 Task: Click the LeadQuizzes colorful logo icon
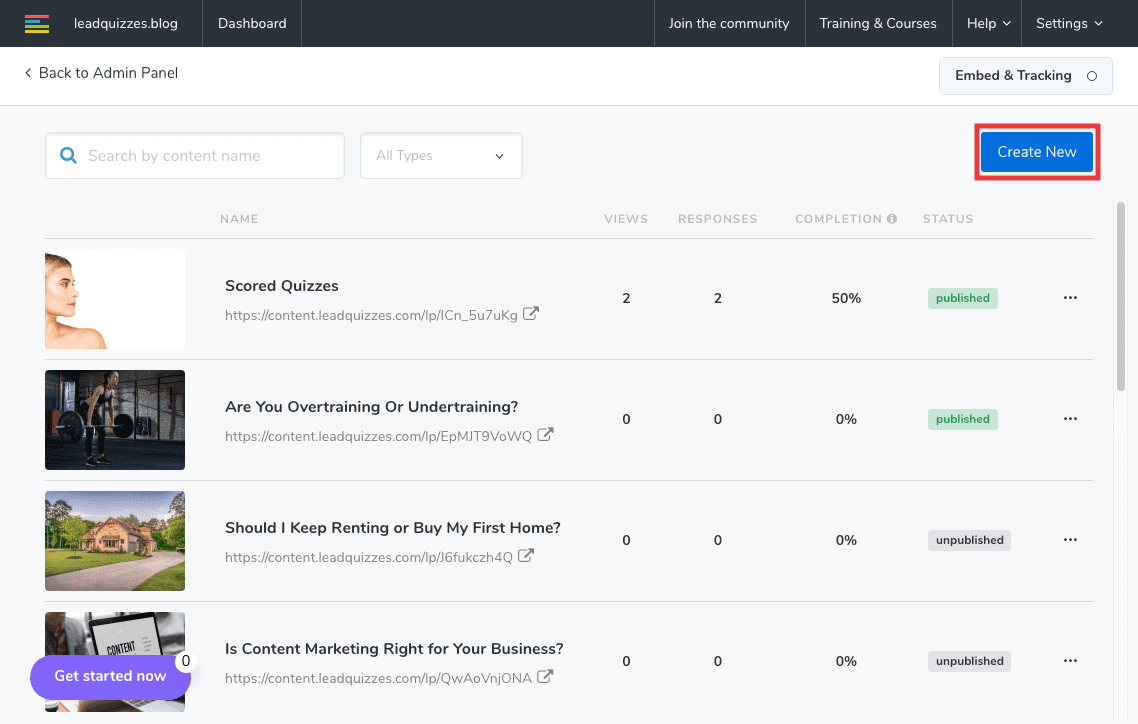(x=37, y=23)
